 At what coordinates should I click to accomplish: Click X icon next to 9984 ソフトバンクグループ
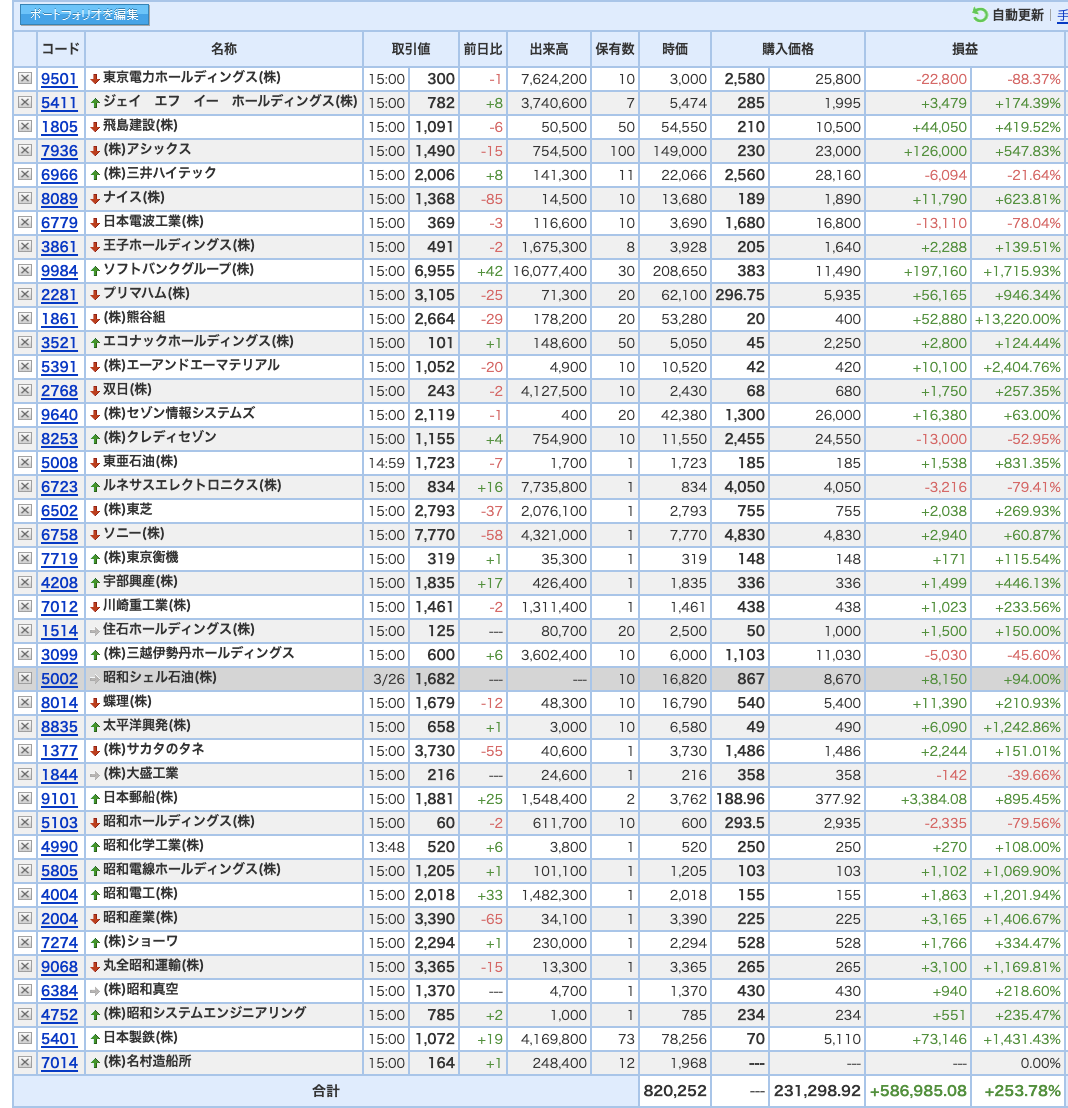pyautogui.click(x=25, y=271)
